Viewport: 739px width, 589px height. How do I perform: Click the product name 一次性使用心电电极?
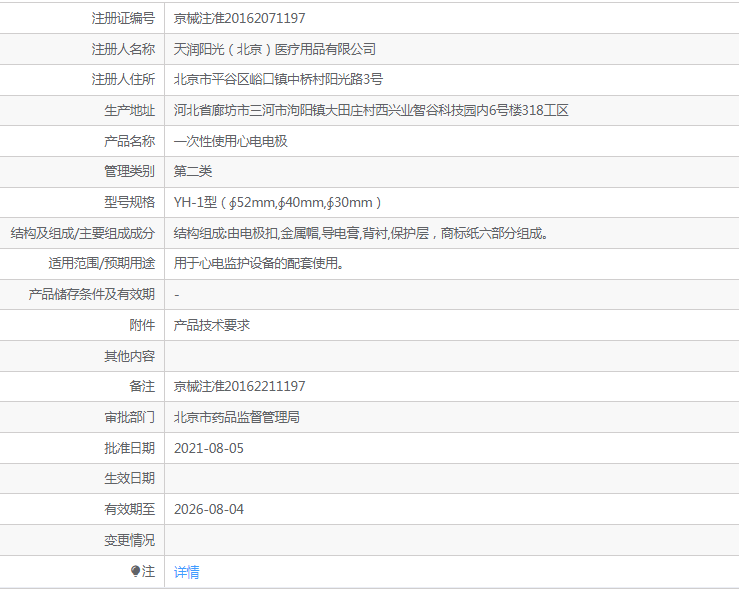pyautogui.click(x=230, y=141)
